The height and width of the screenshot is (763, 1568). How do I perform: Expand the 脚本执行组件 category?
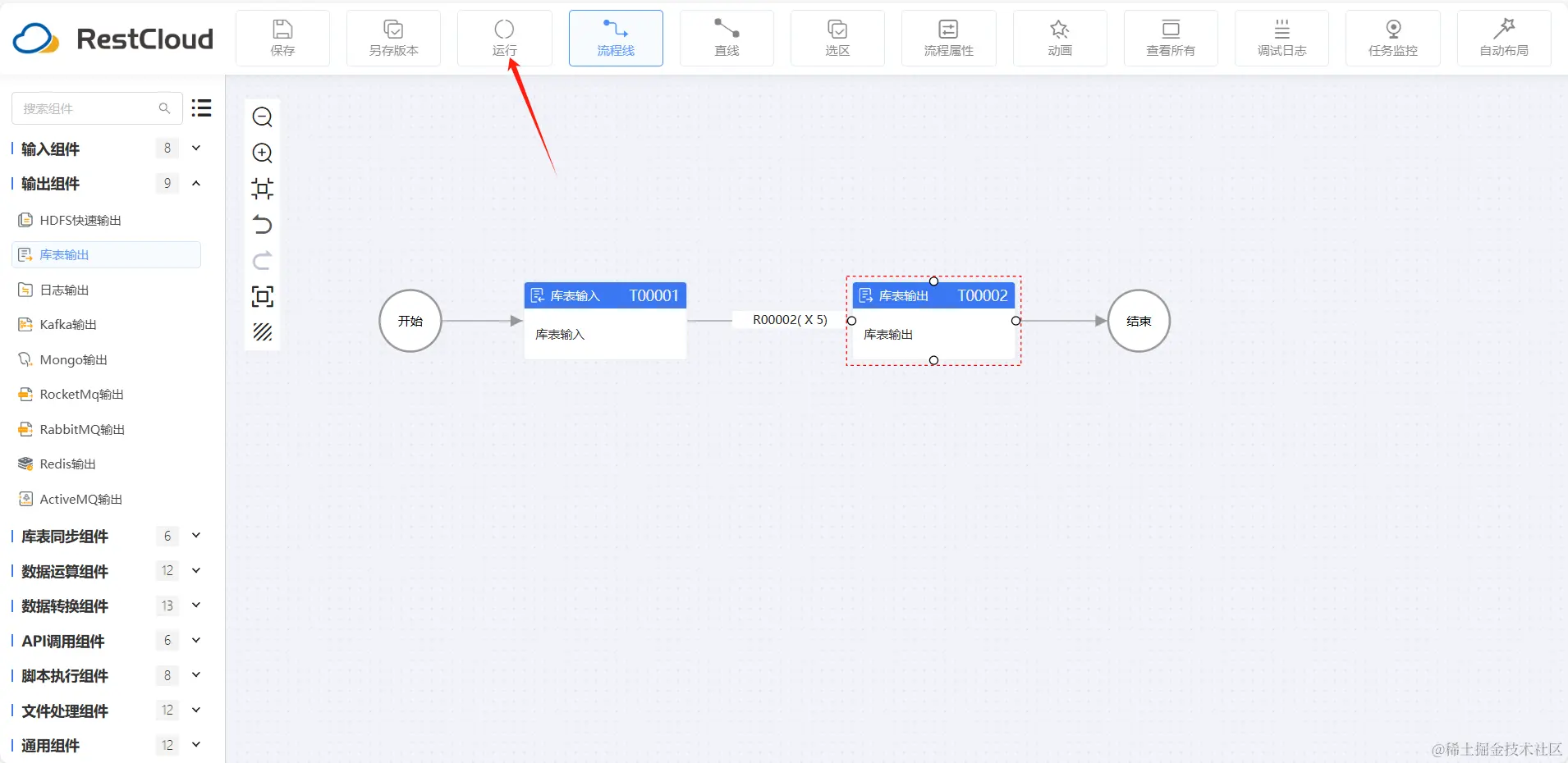pyautogui.click(x=196, y=675)
